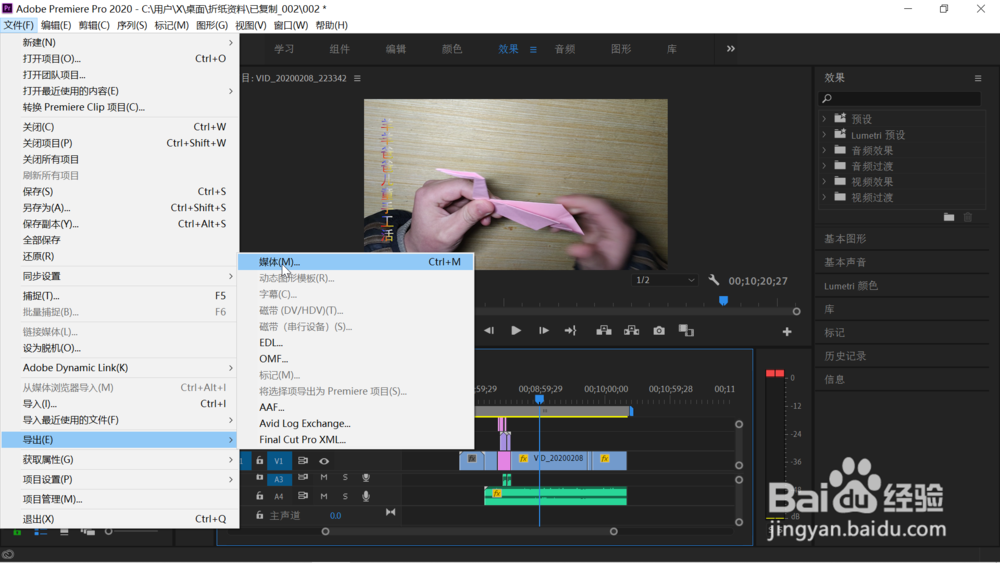
Task: Step back one frame in program monitor
Action: tap(489, 330)
